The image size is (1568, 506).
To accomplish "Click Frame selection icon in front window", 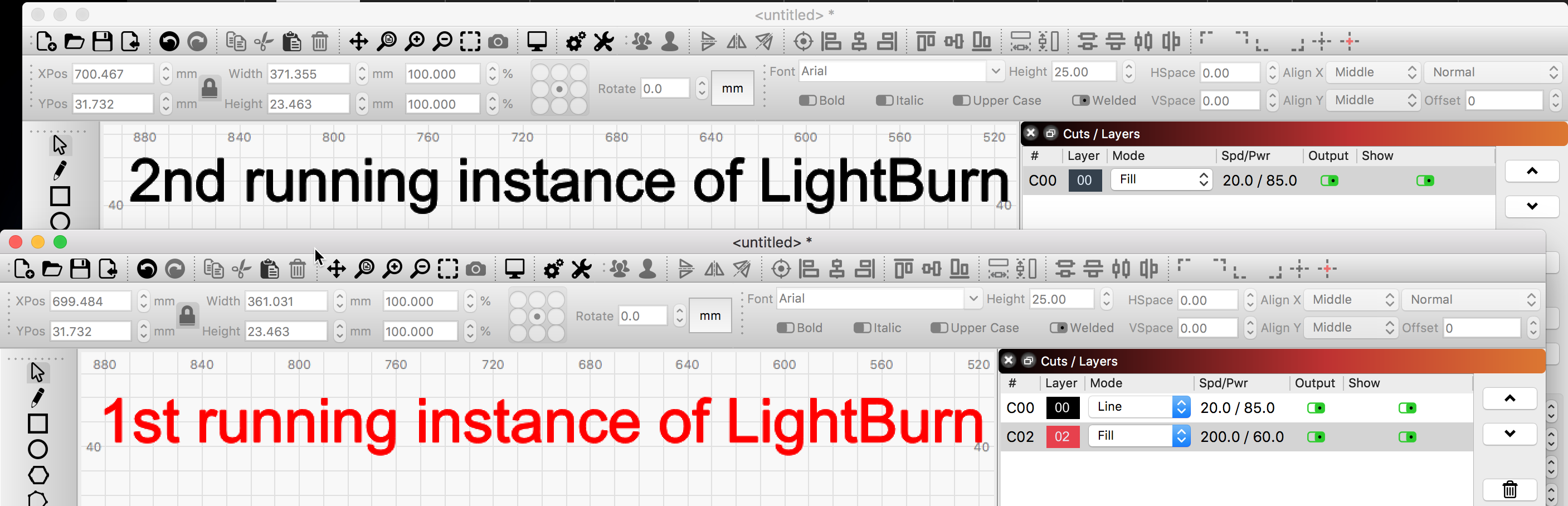I will 448,269.
